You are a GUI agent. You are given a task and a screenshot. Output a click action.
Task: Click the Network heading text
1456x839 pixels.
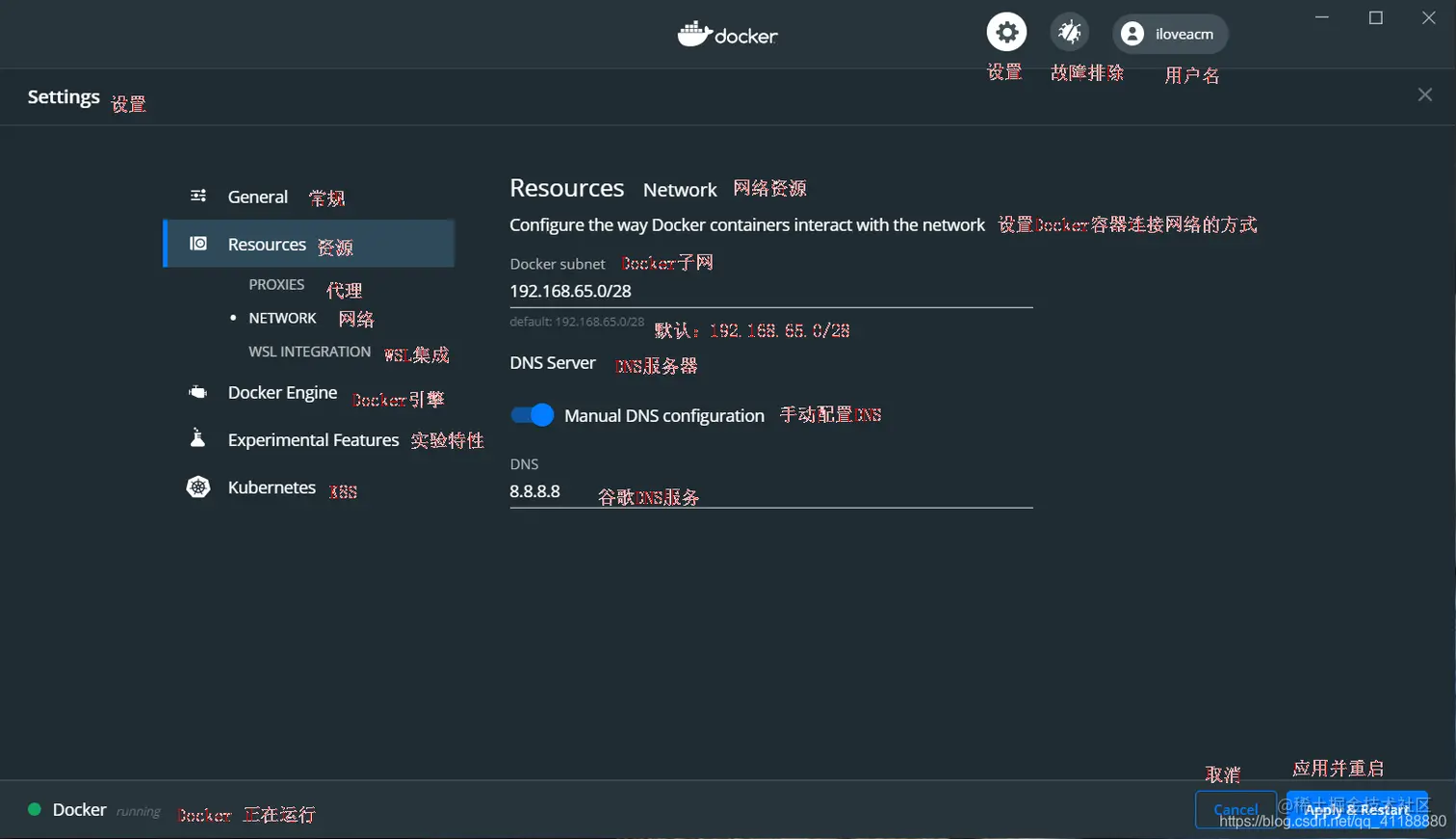pos(680,190)
